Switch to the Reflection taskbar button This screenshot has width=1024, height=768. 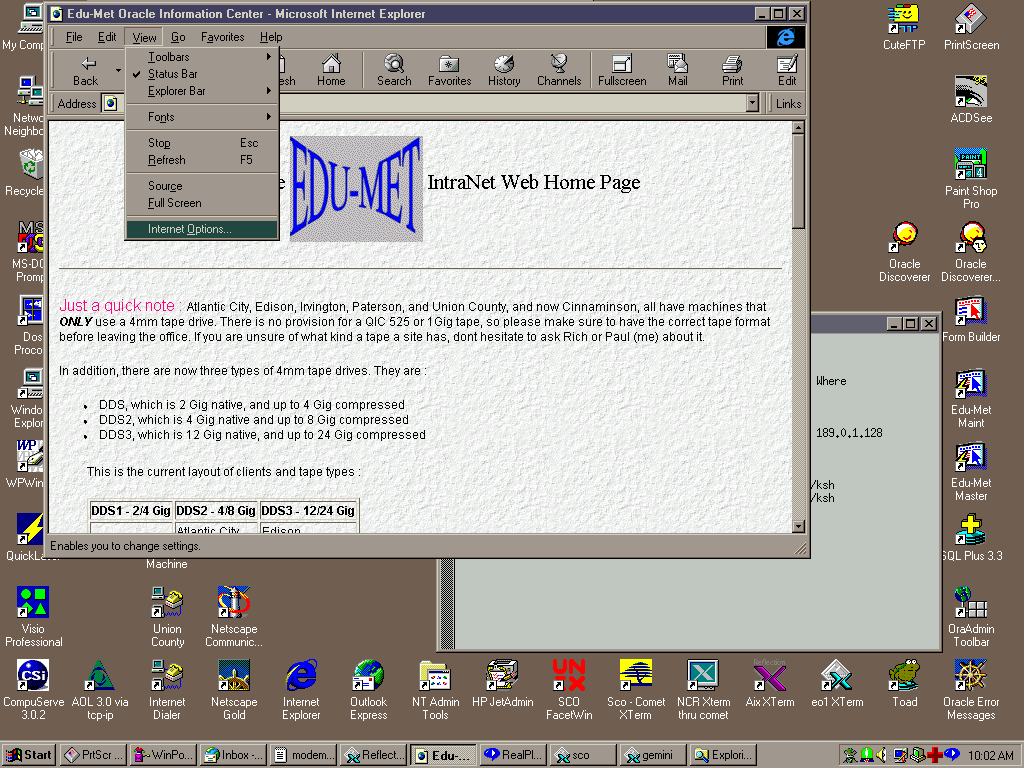coord(374,755)
